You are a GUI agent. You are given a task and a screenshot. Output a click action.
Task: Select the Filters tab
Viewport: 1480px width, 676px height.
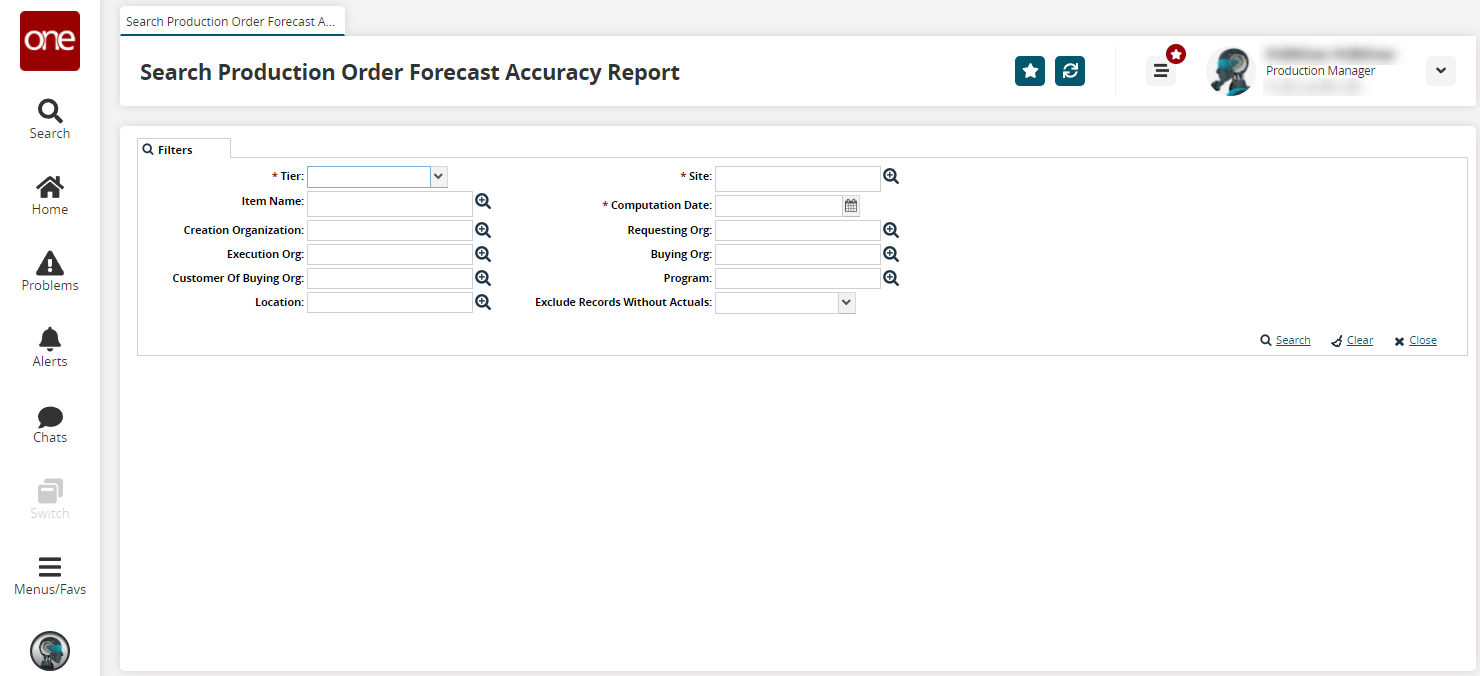point(175,150)
